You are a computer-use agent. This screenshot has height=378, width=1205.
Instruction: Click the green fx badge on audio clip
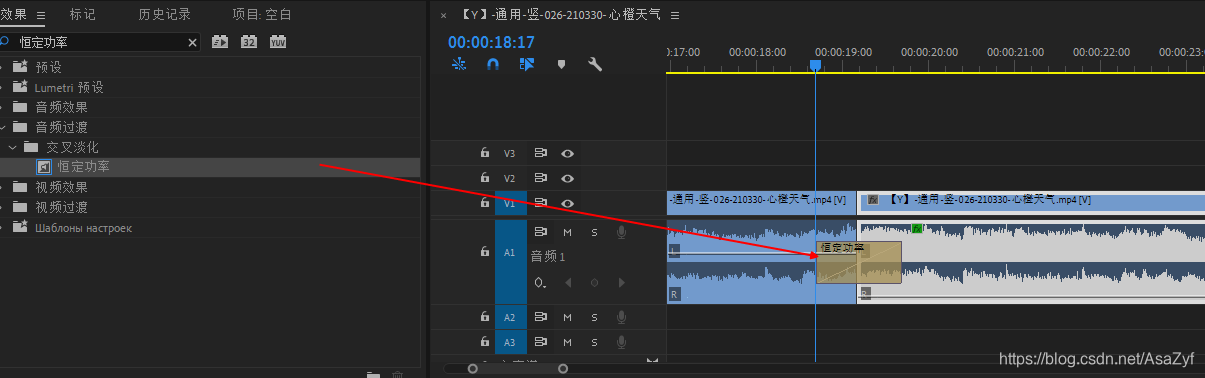(916, 228)
